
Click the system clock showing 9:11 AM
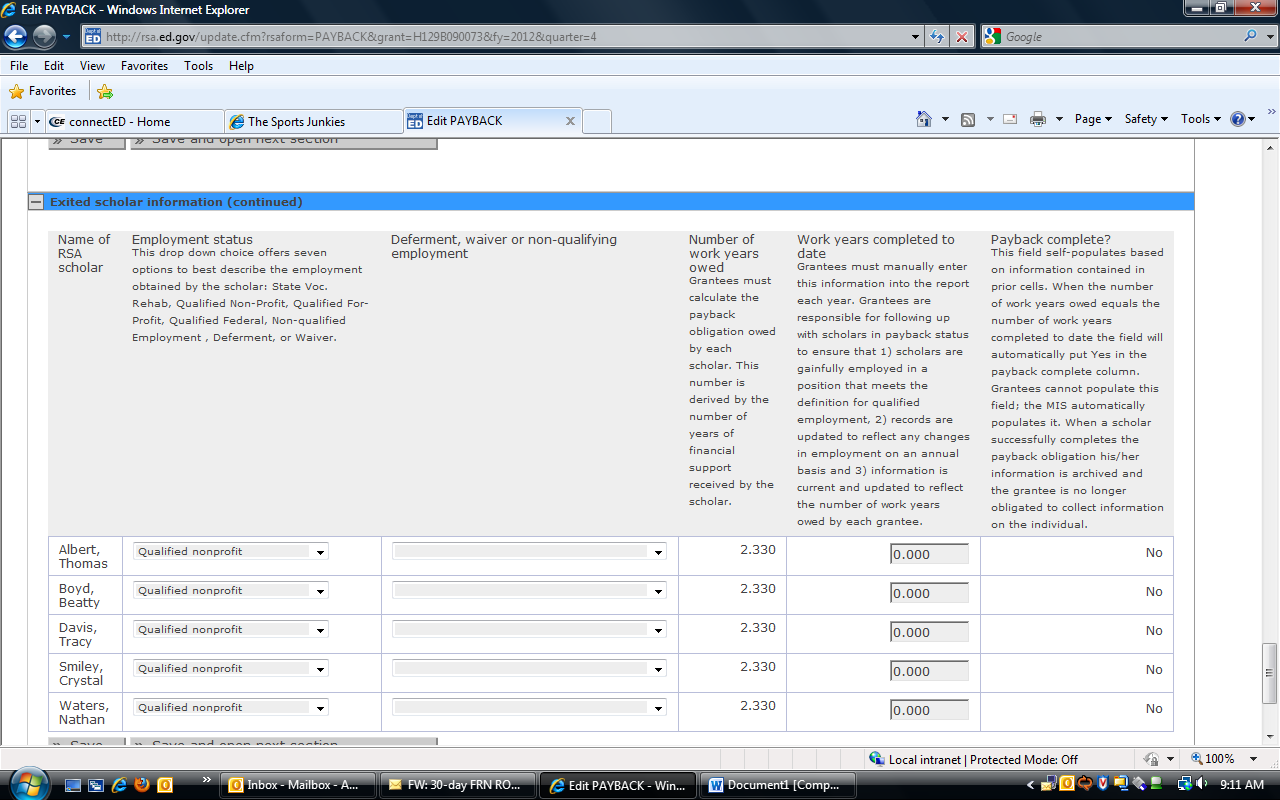(x=1242, y=785)
